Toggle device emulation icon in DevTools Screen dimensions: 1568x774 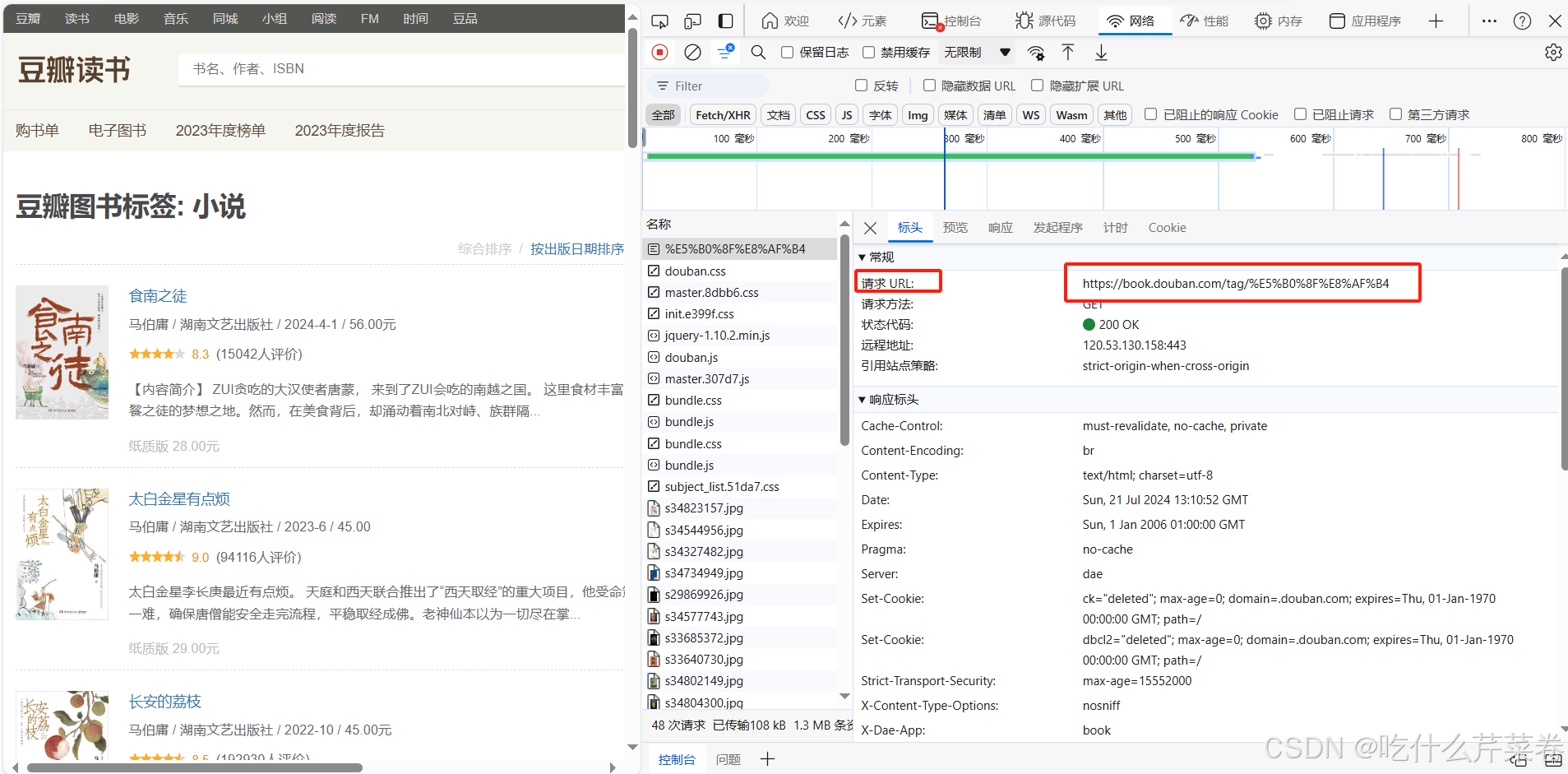click(x=692, y=21)
